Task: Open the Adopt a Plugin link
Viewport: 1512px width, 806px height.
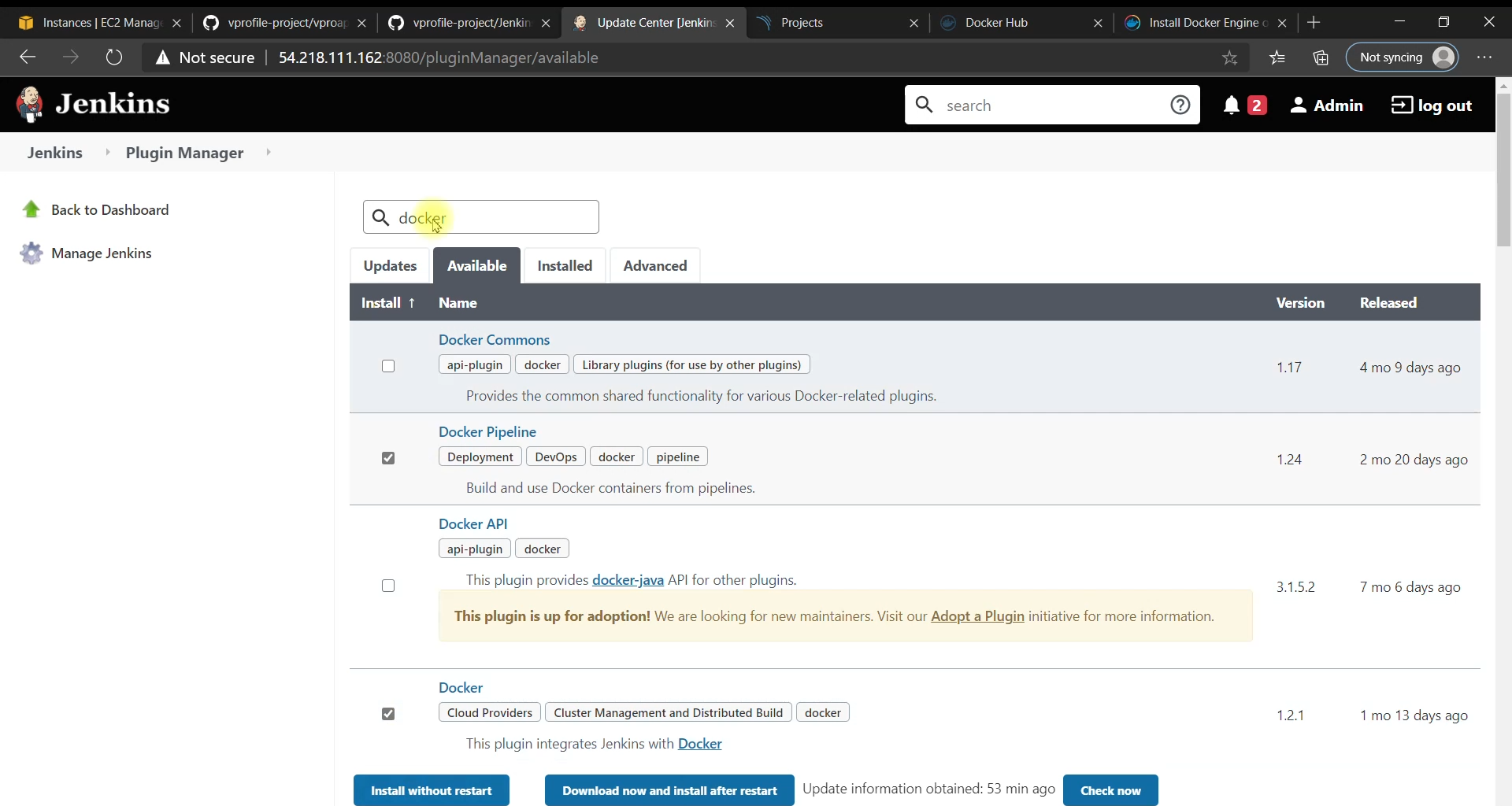Action: click(977, 616)
